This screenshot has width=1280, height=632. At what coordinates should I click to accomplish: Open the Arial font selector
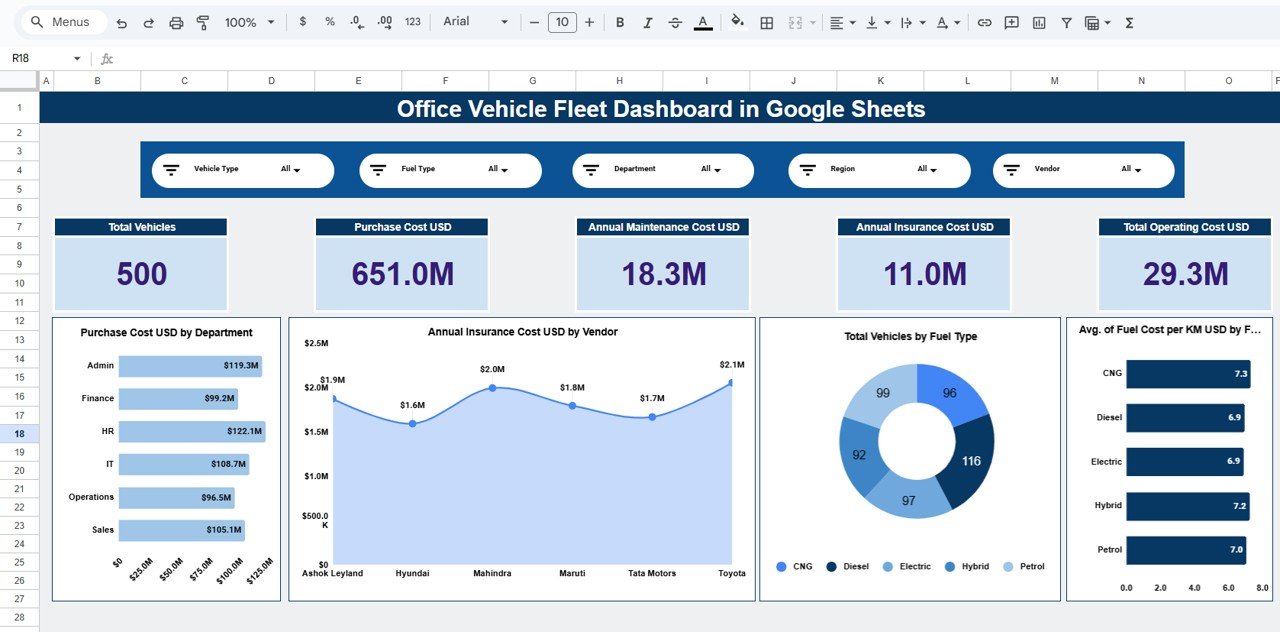click(x=470, y=21)
